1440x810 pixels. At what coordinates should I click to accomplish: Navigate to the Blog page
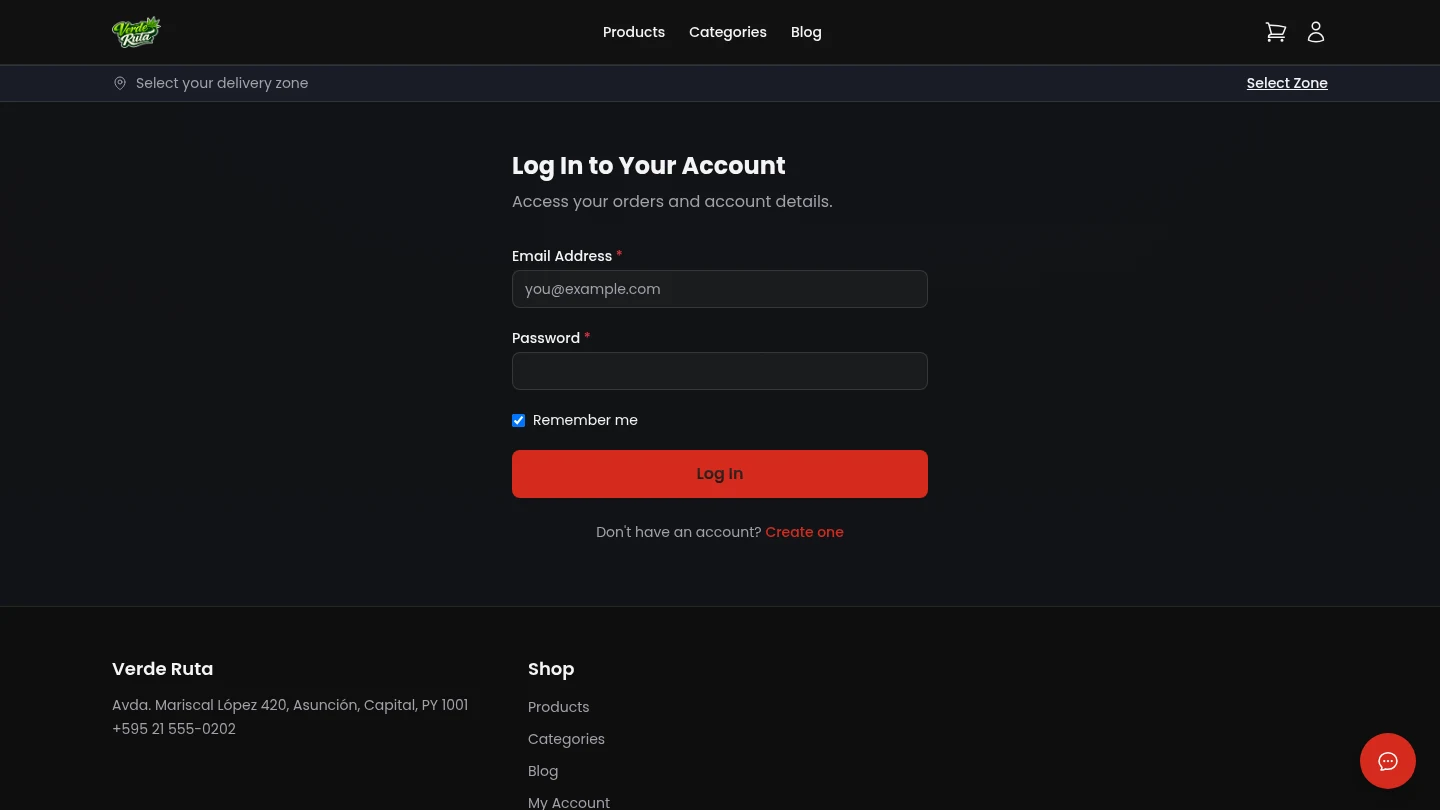(x=806, y=32)
